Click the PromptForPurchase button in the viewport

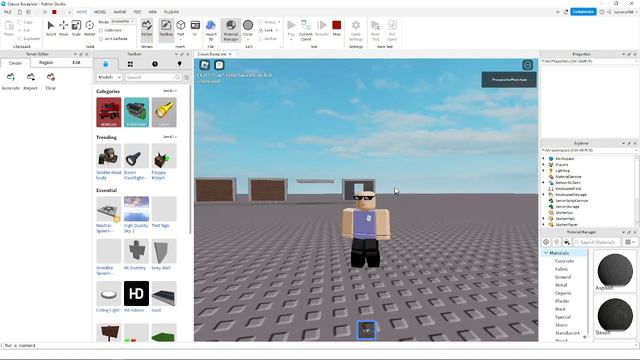[x=509, y=80]
